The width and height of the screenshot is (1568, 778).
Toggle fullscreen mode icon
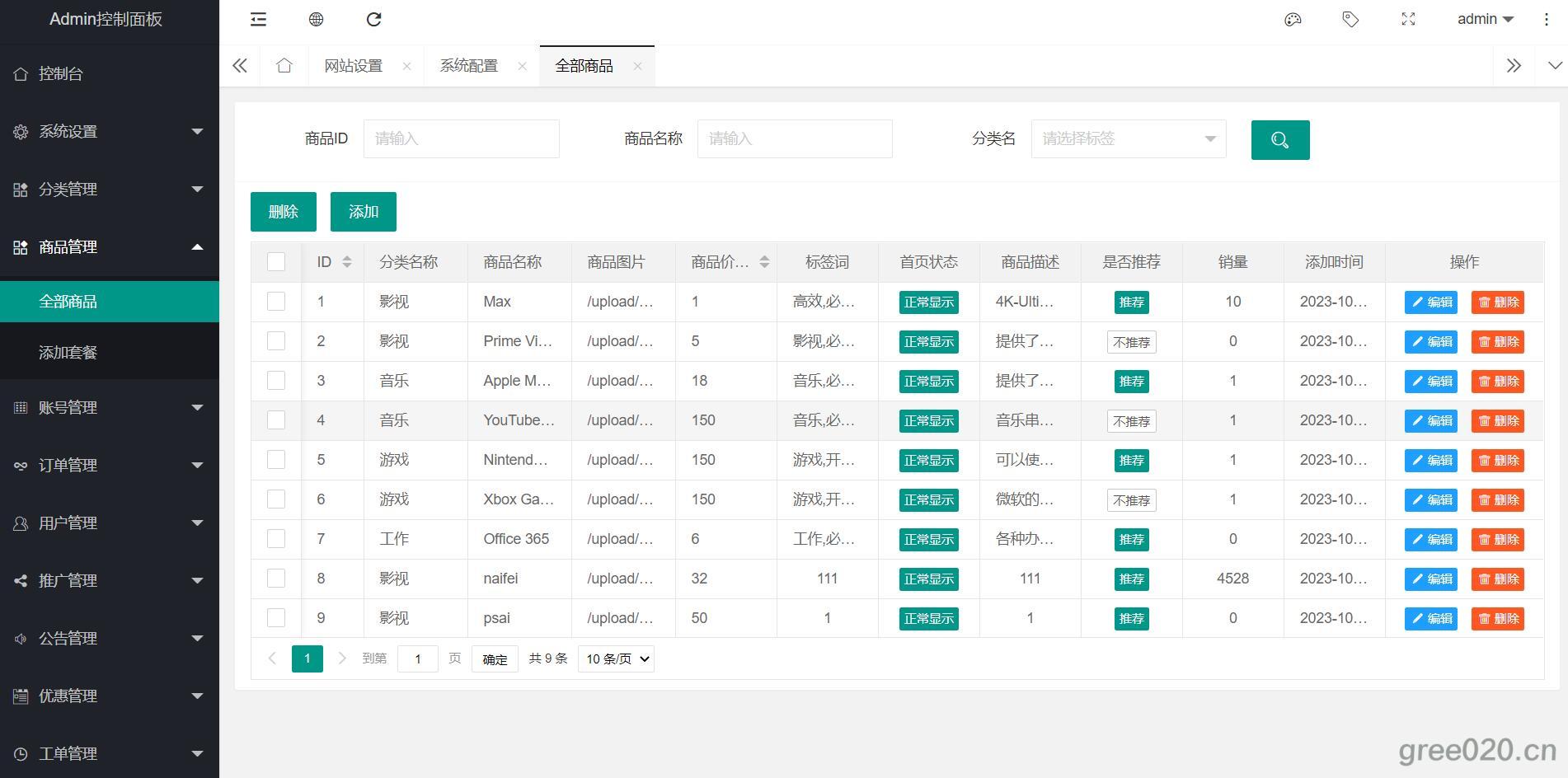[x=1408, y=19]
